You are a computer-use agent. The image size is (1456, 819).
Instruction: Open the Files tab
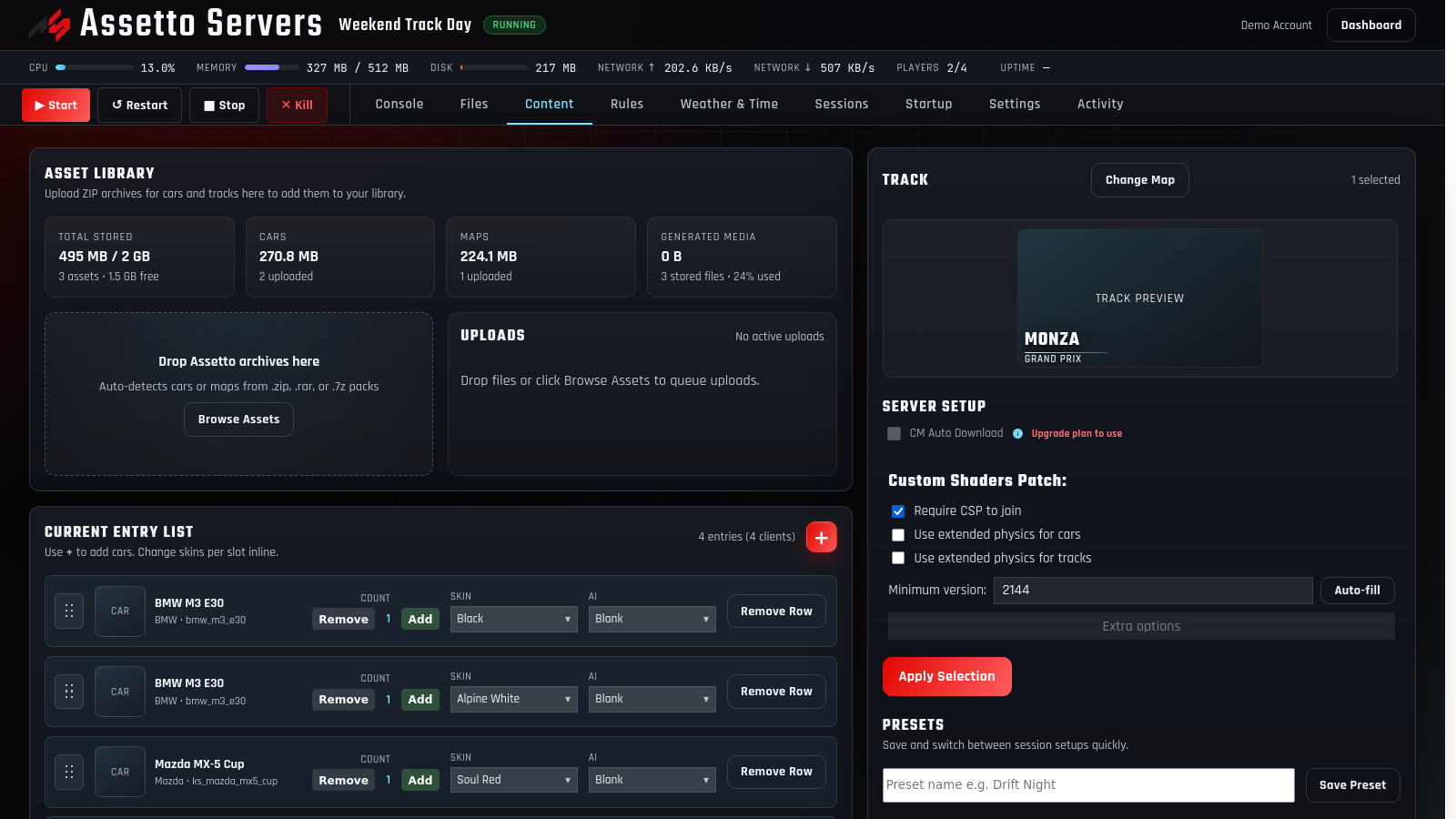pos(474,104)
